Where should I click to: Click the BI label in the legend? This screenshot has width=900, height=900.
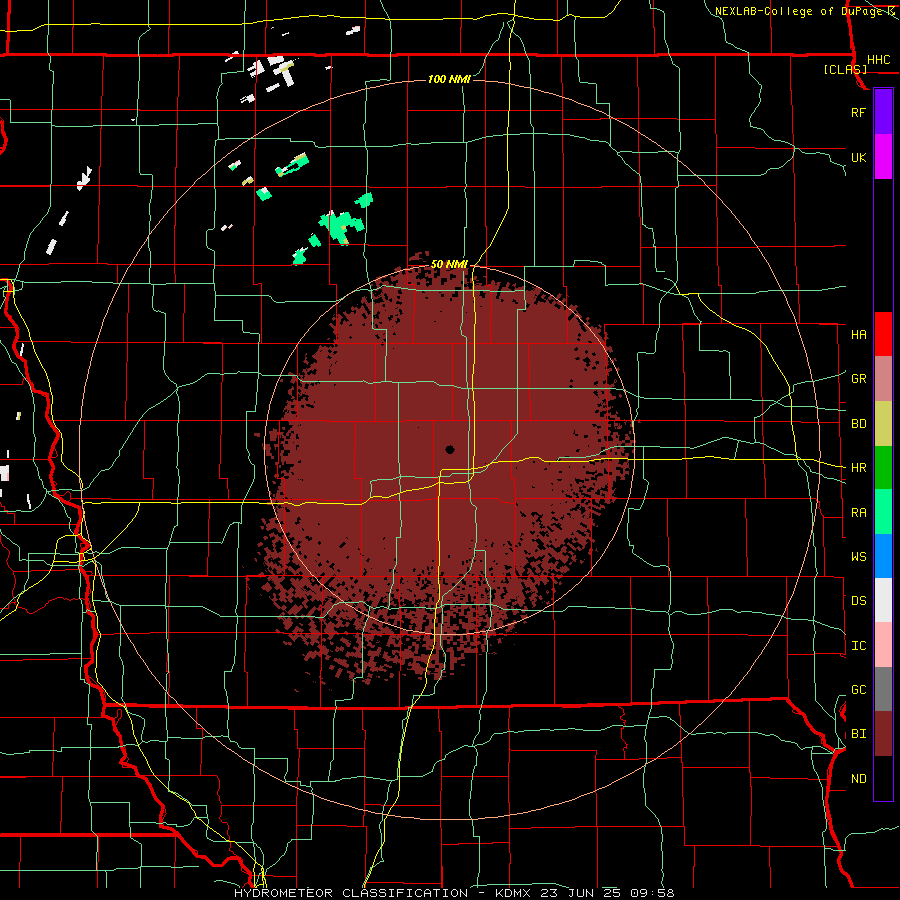click(858, 734)
